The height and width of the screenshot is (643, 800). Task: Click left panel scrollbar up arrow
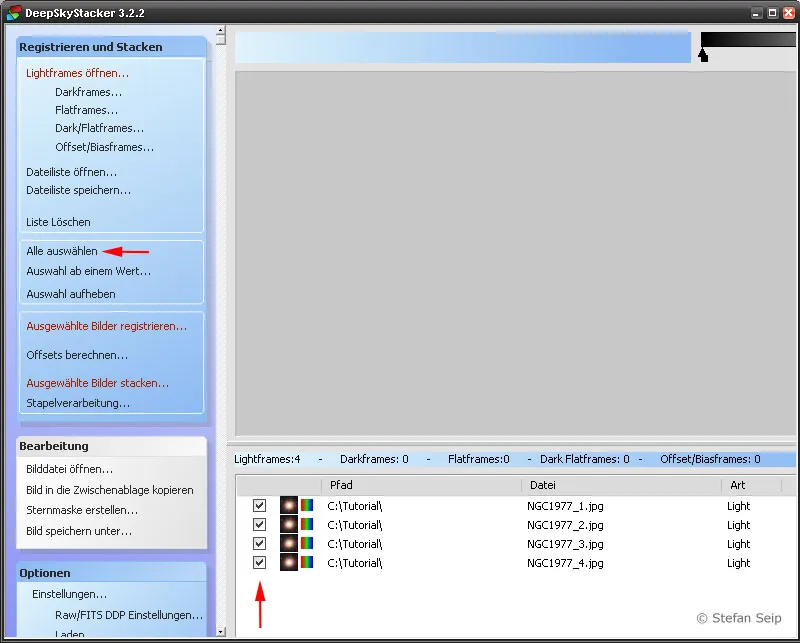[221, 30]
